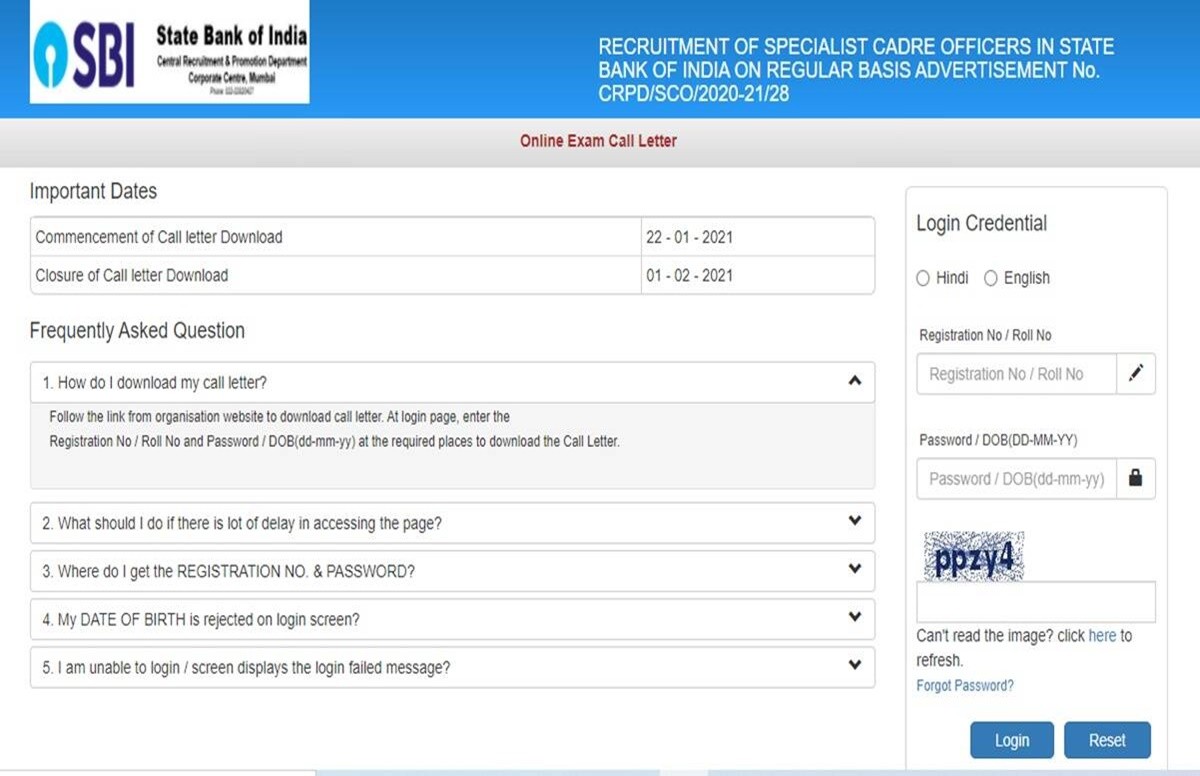The width and height of the screenshot is (1200, 776).
Task: Click the Online Exam Call Letter heading
Action: point(598,141)
